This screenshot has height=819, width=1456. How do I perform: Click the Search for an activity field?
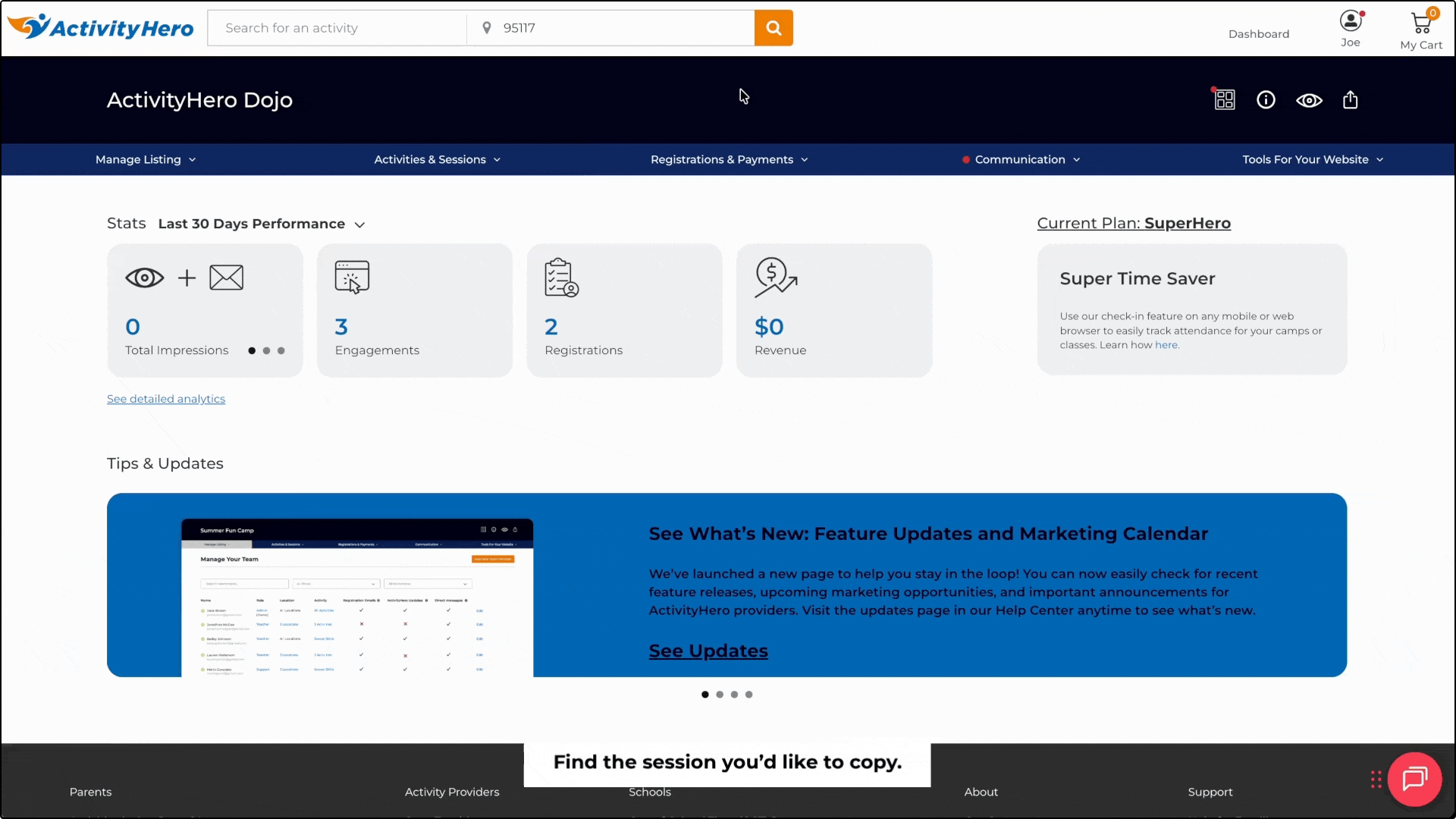tap(337, 28)
